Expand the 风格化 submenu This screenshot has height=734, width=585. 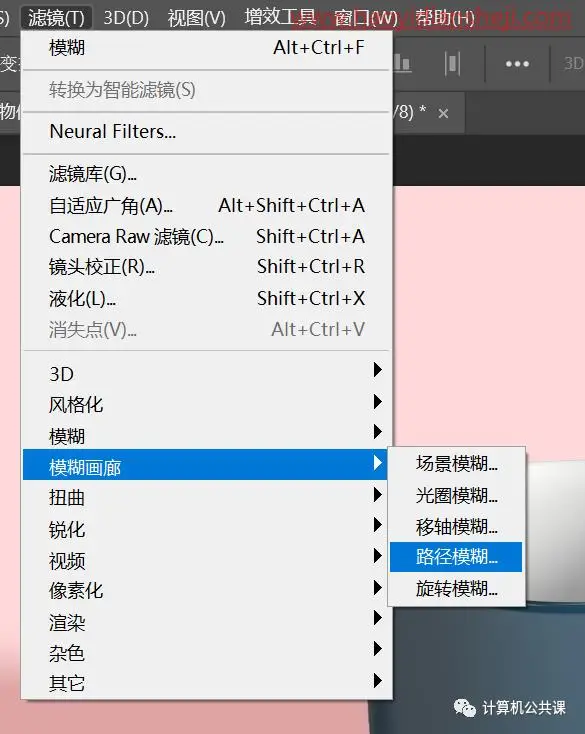(206, 404)
